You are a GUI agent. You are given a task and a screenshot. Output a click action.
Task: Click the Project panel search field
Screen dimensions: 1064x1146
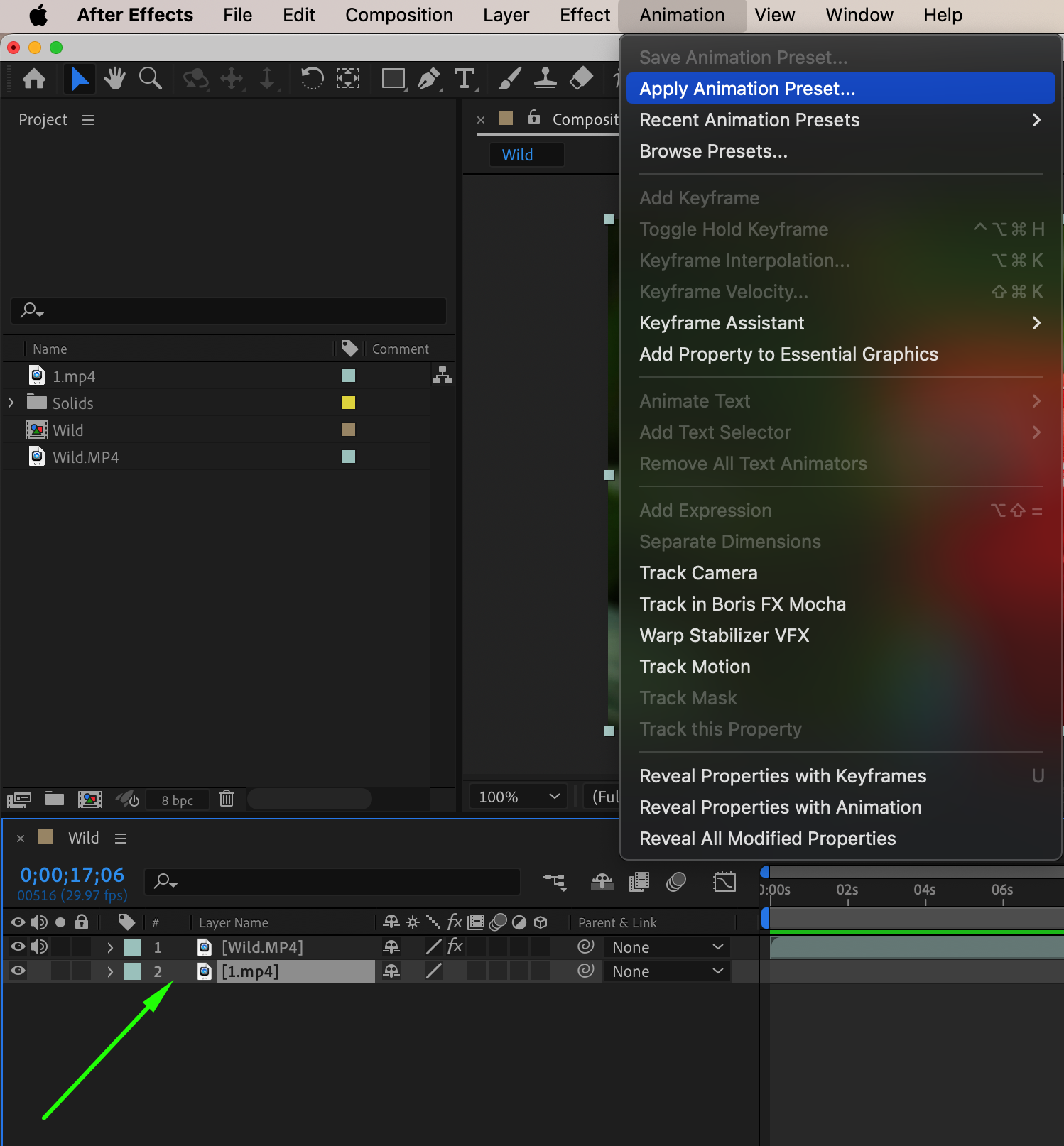coord(229,310)
